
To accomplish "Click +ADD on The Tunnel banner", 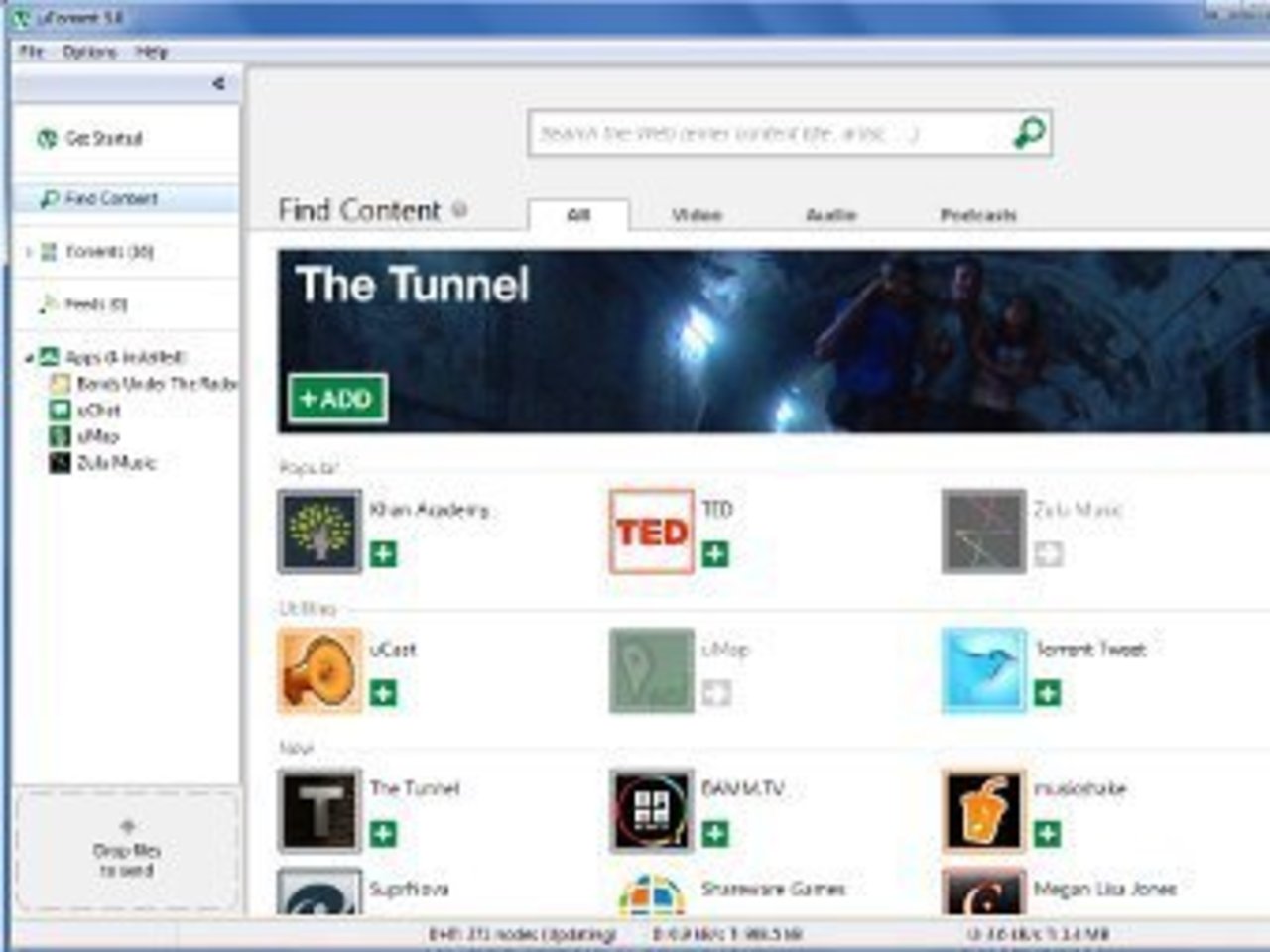I will [x=337, y=399].
